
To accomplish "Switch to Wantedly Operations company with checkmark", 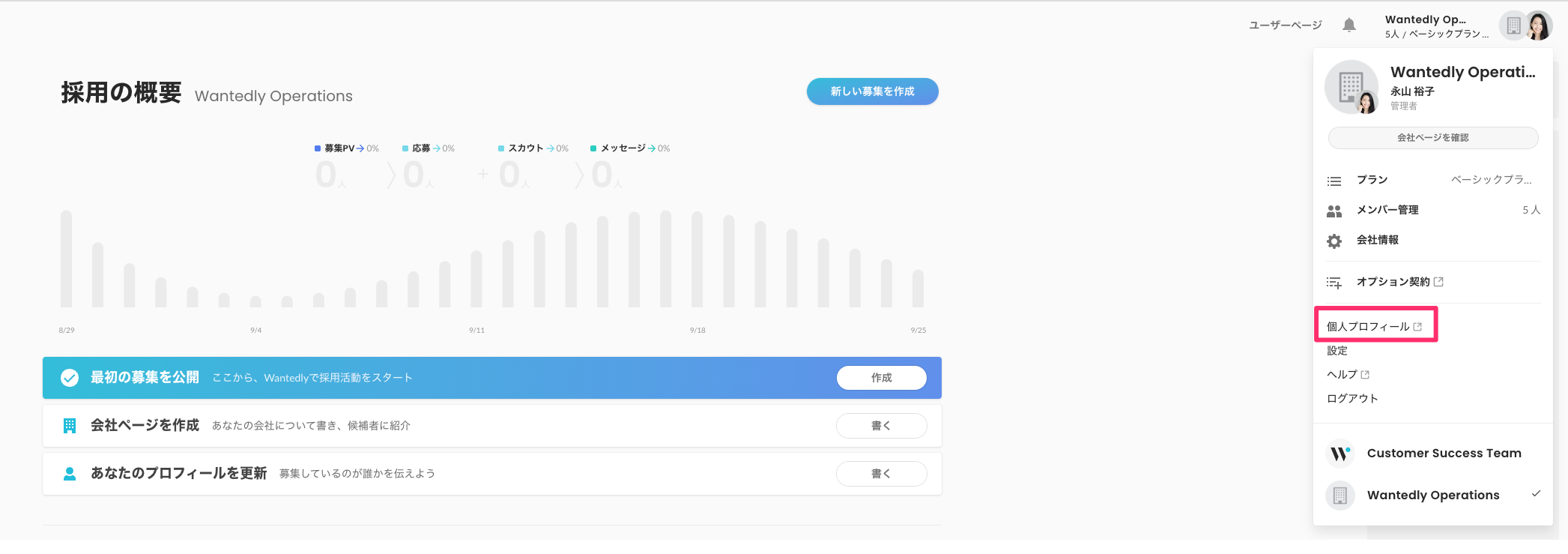I will [1432, 496].
